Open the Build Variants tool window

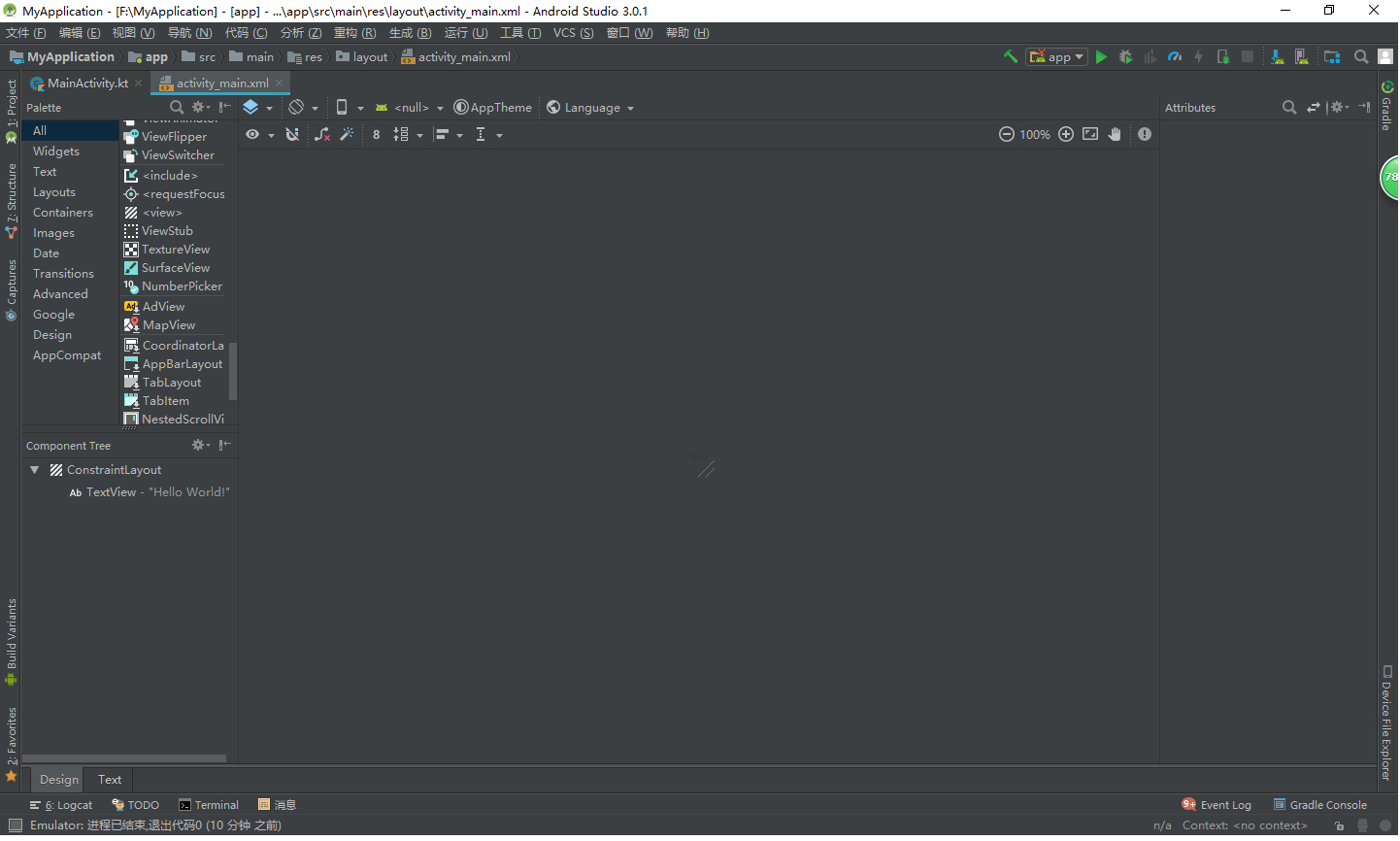12,643
